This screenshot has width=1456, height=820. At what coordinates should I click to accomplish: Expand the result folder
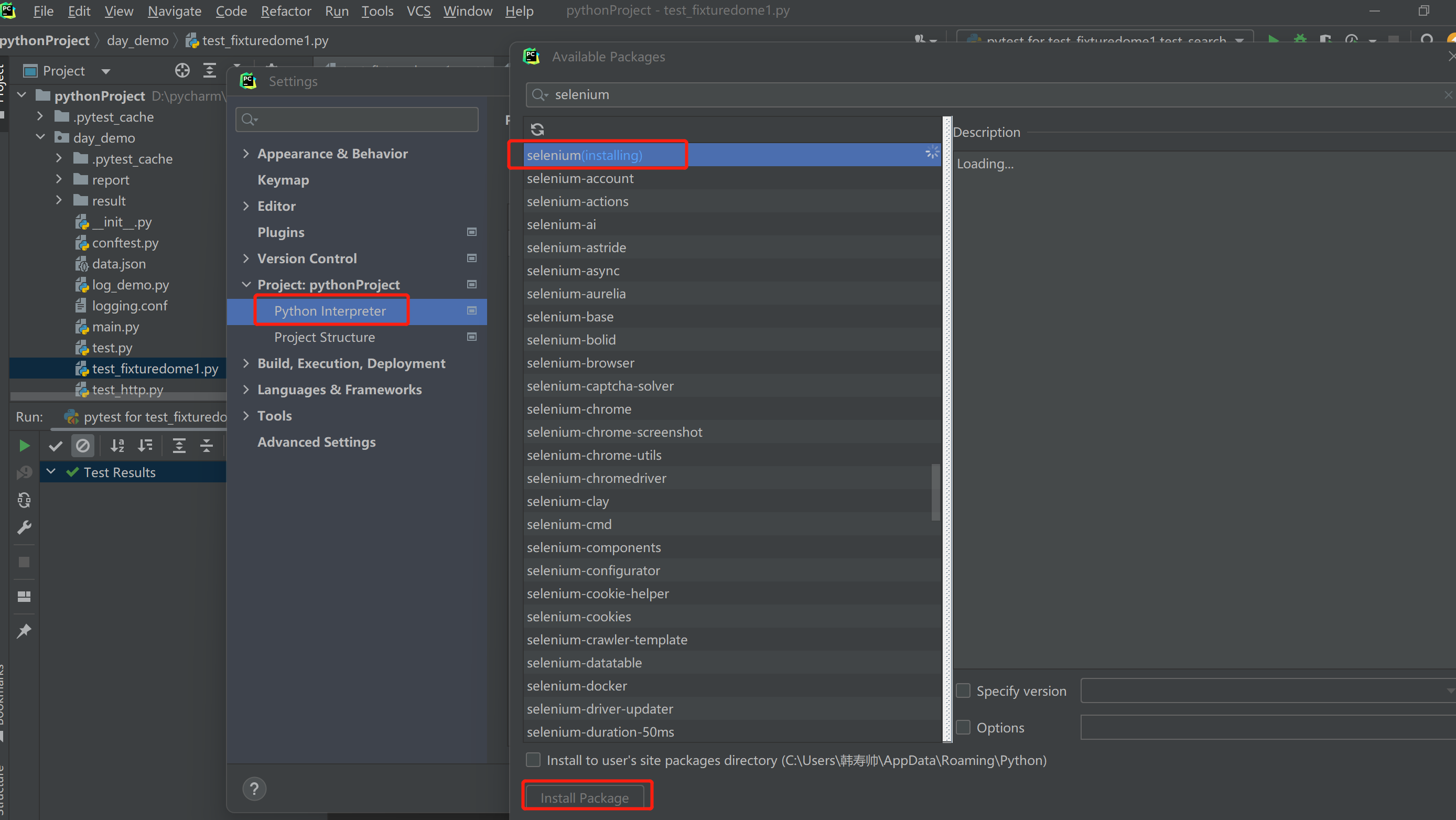(59, 200)
